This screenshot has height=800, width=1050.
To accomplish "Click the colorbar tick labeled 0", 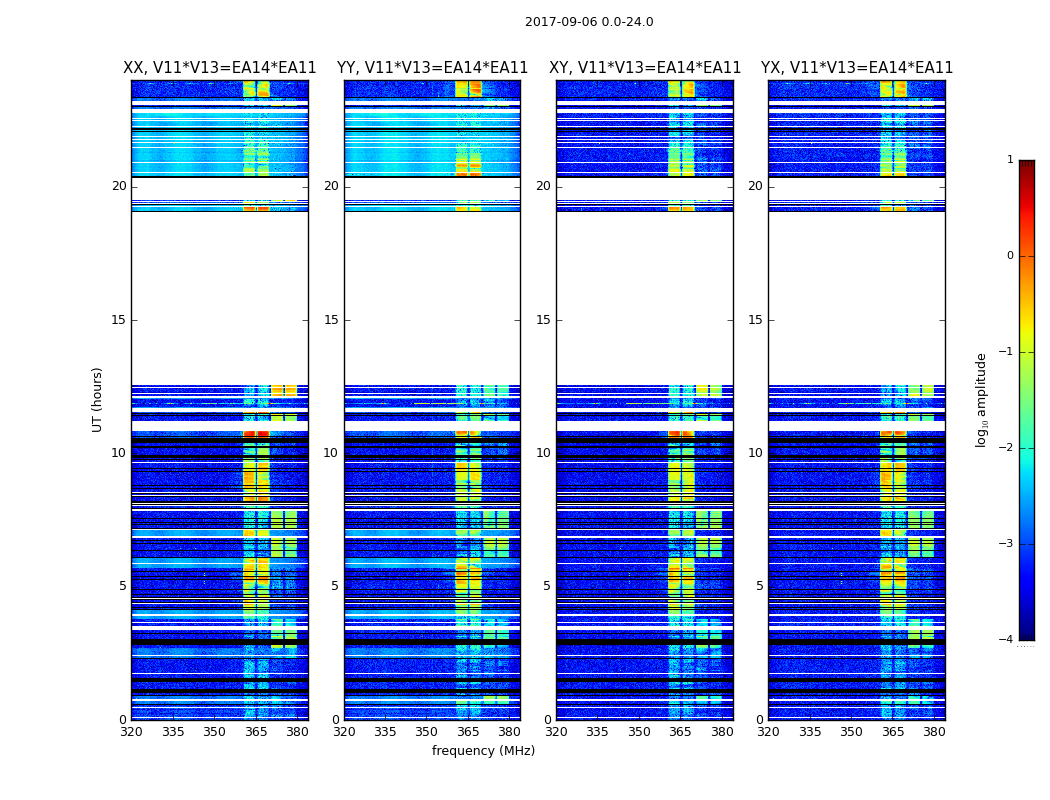I will (1010, 256).
